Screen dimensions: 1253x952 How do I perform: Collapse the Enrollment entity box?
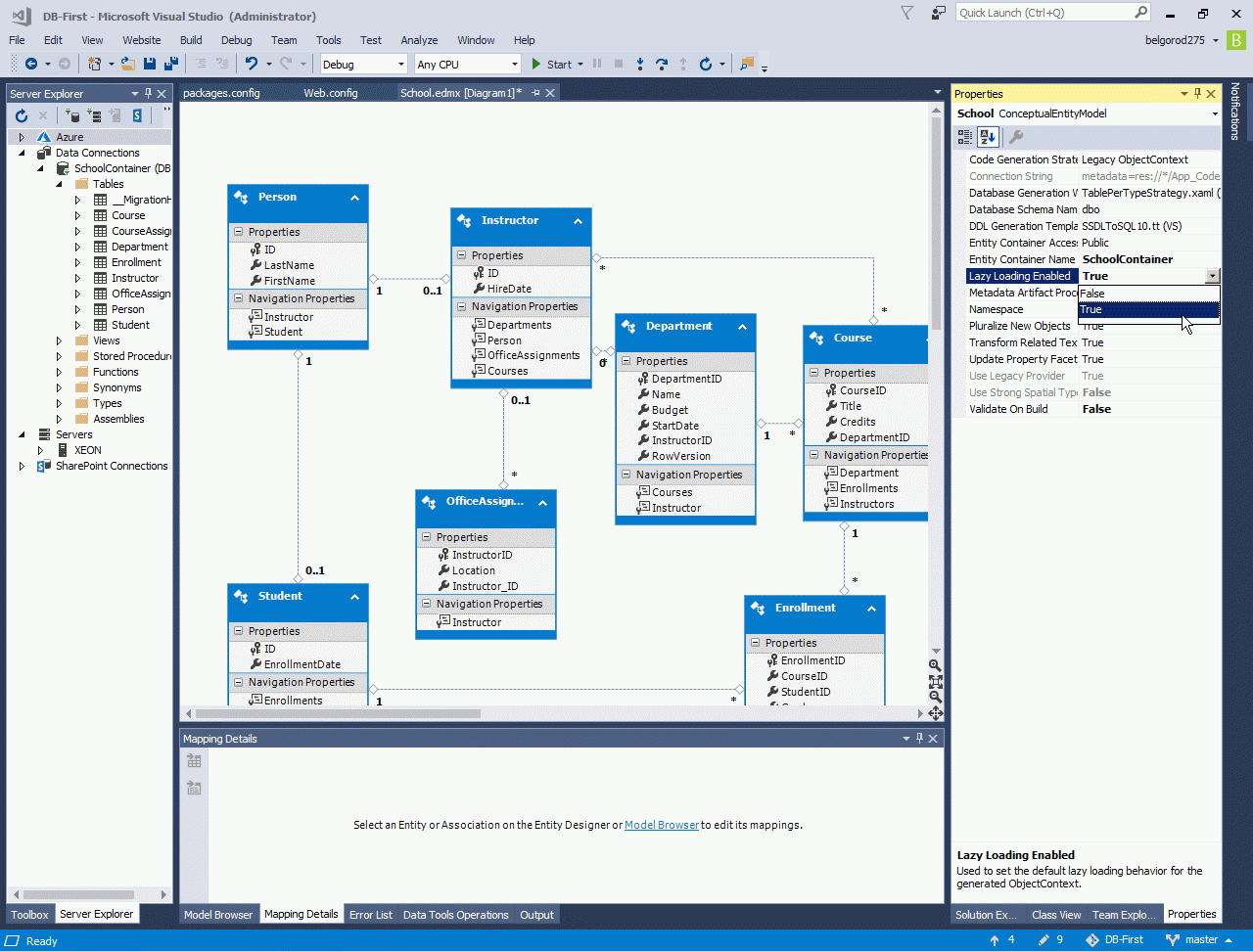[871, 609]
